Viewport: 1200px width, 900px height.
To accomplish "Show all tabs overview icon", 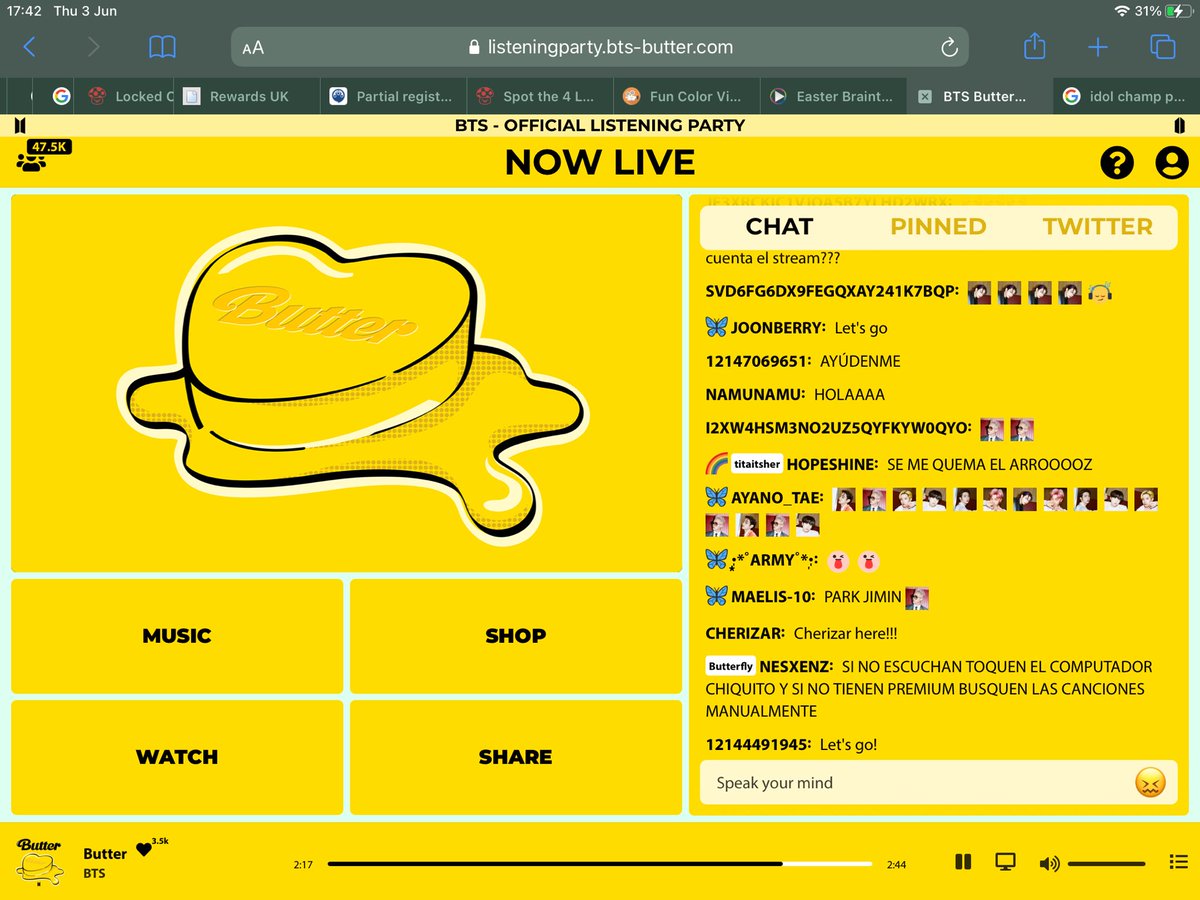I will click(1162, 47).
